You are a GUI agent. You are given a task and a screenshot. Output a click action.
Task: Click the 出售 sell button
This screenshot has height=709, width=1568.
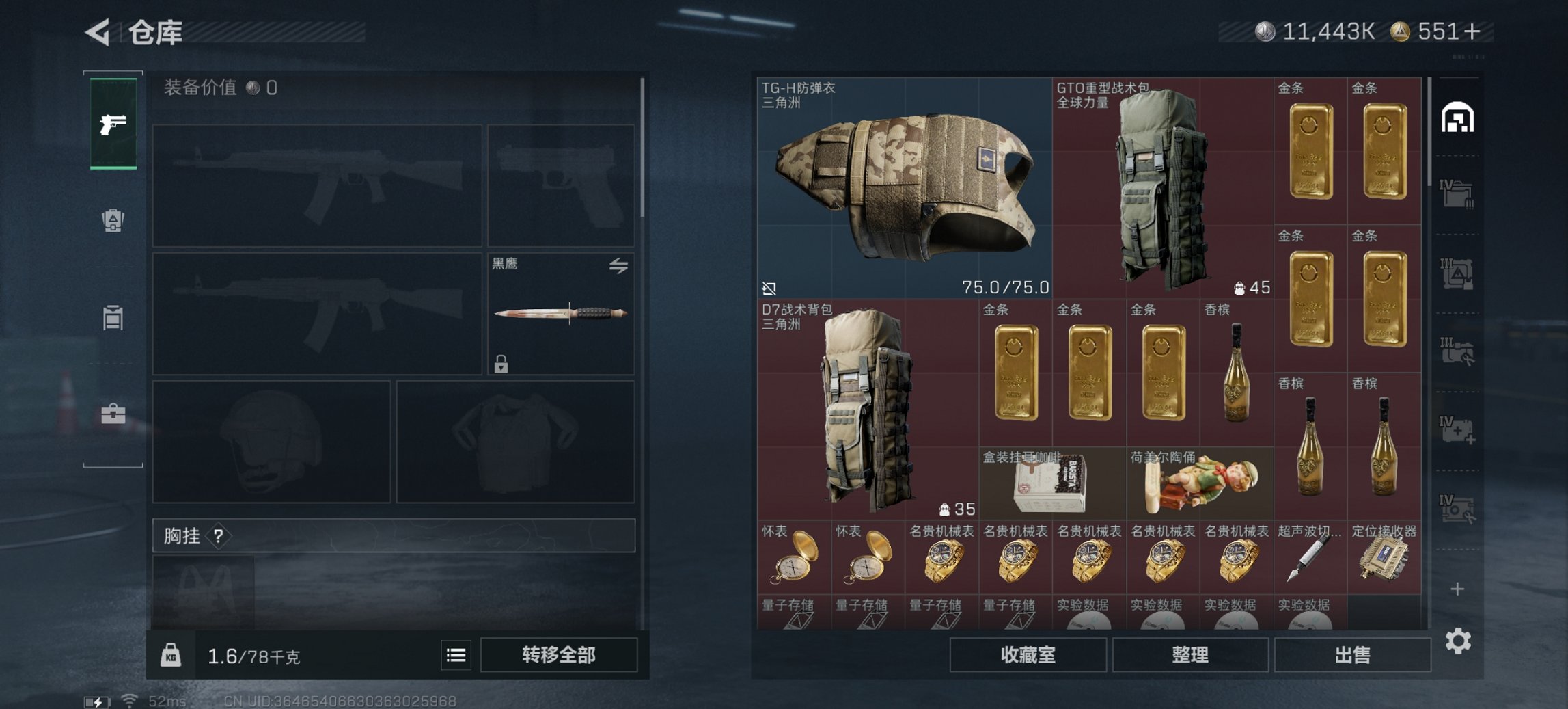1352,654
